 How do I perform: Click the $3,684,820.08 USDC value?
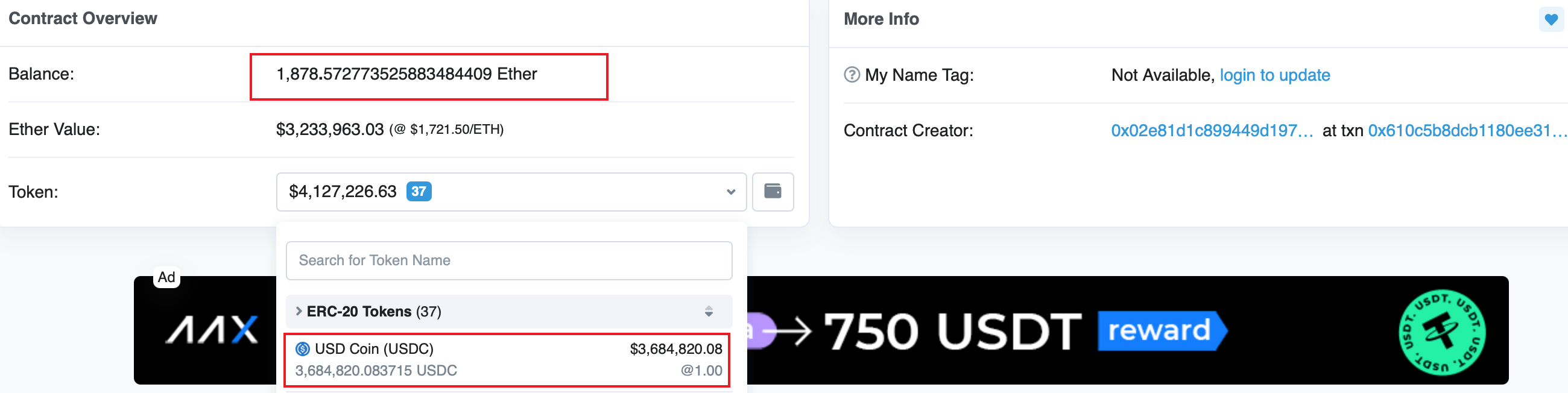[675, 349]
